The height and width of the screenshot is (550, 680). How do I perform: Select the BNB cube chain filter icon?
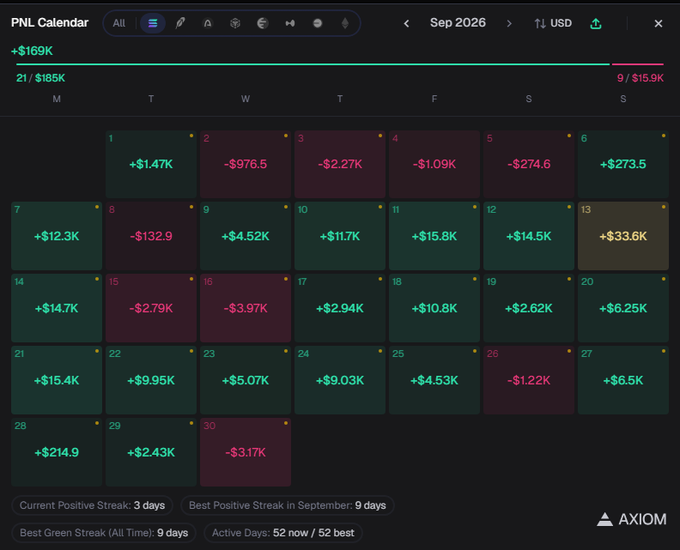235,23
